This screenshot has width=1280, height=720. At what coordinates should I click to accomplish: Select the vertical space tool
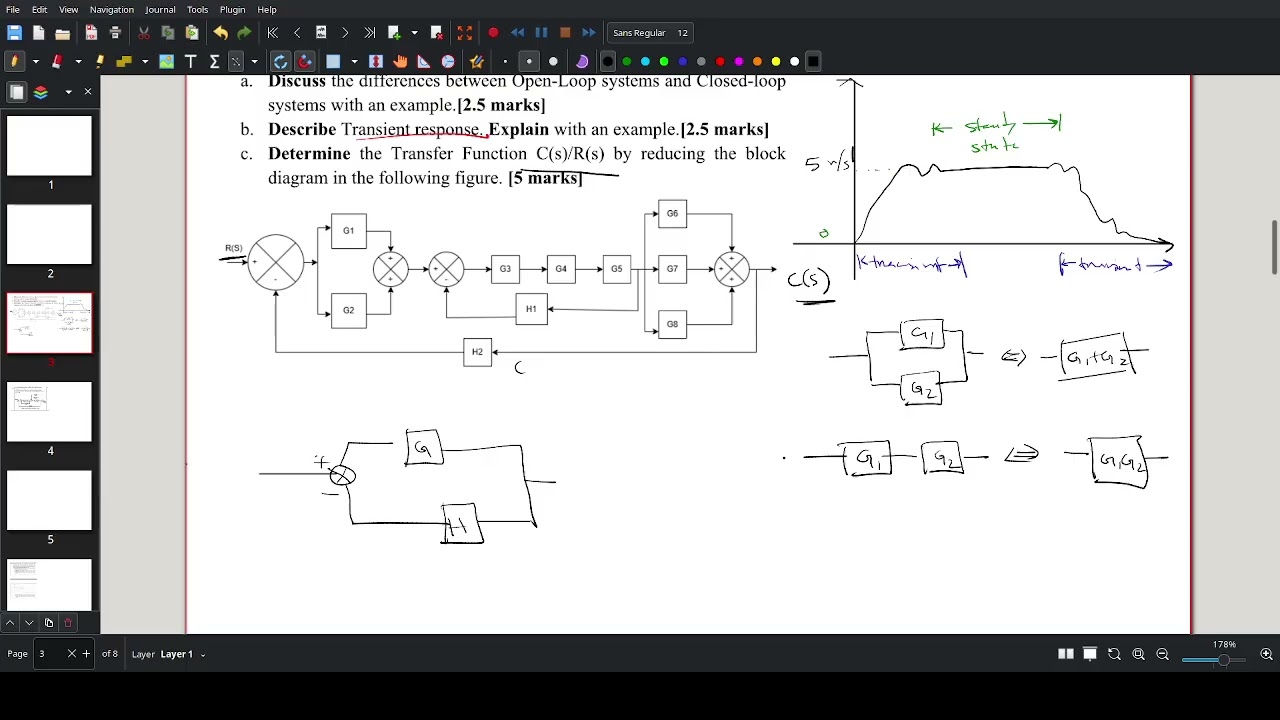[376, 61]
